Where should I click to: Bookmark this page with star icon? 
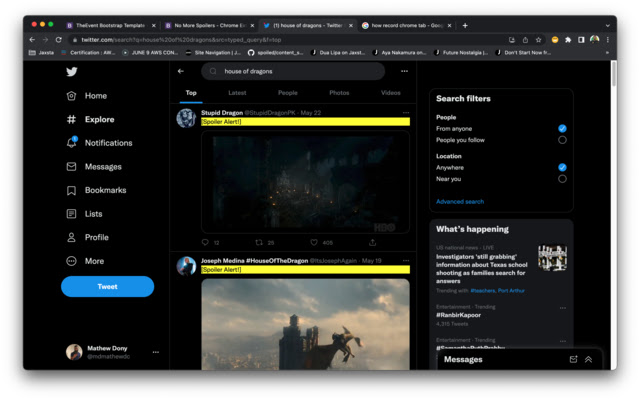click(538, 40)
